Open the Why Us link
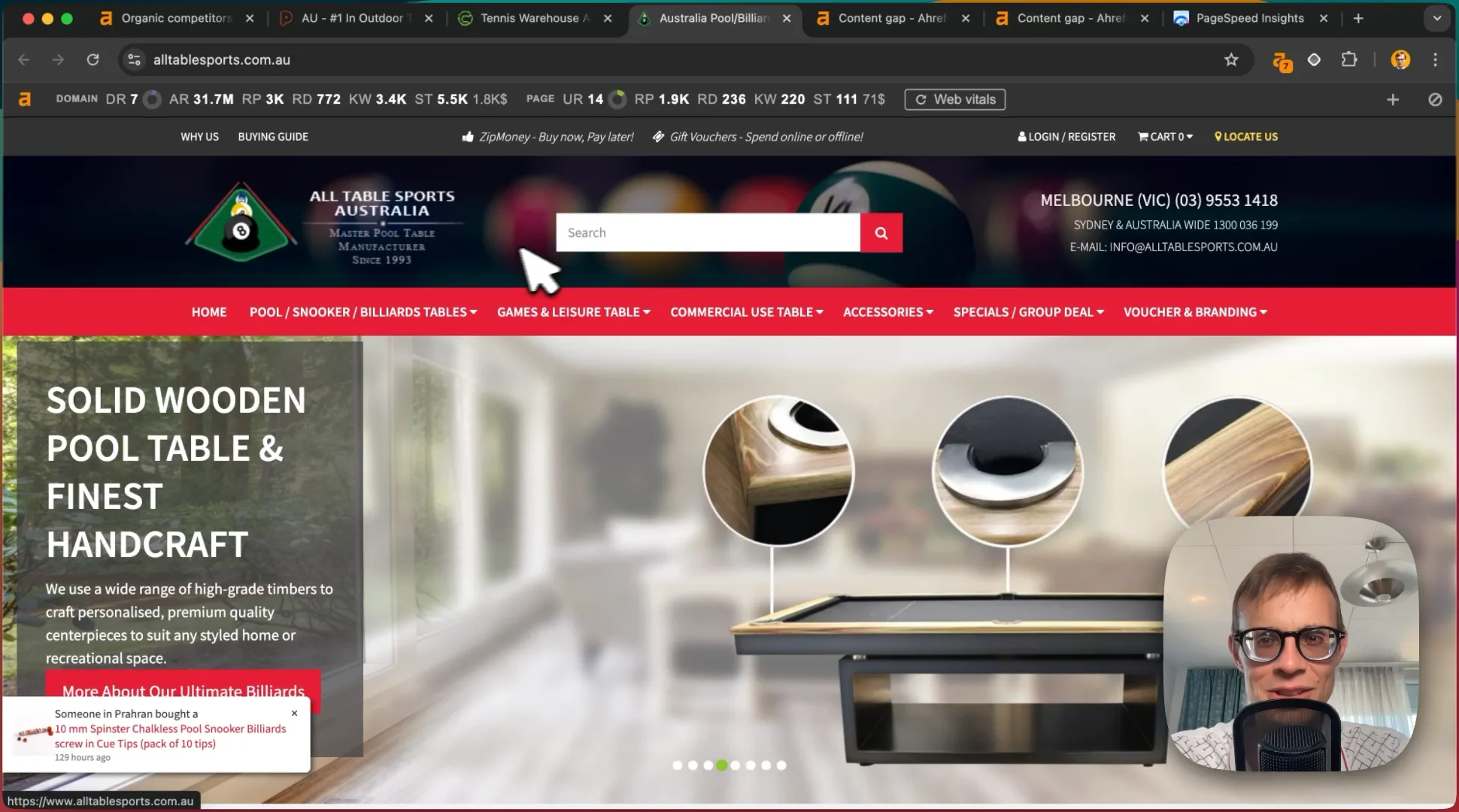Screen dimensions: 1459x812 tap(199, 137)
